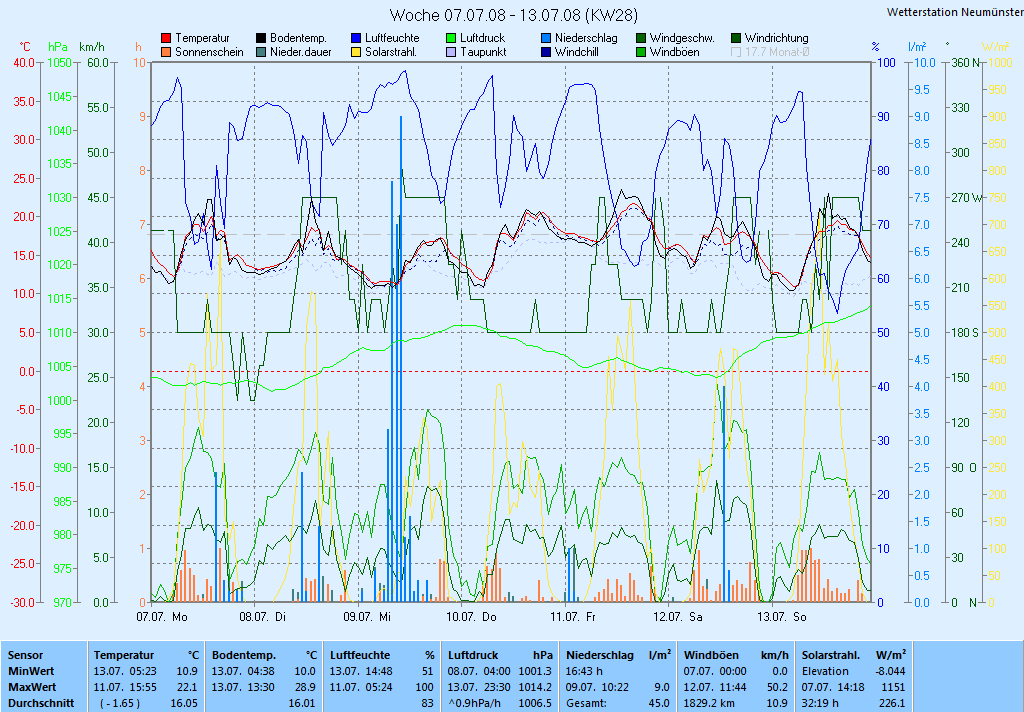Click the bright green Luftdruck legend square
This screenshot has width=1024, height=712.
click(451, 38)
